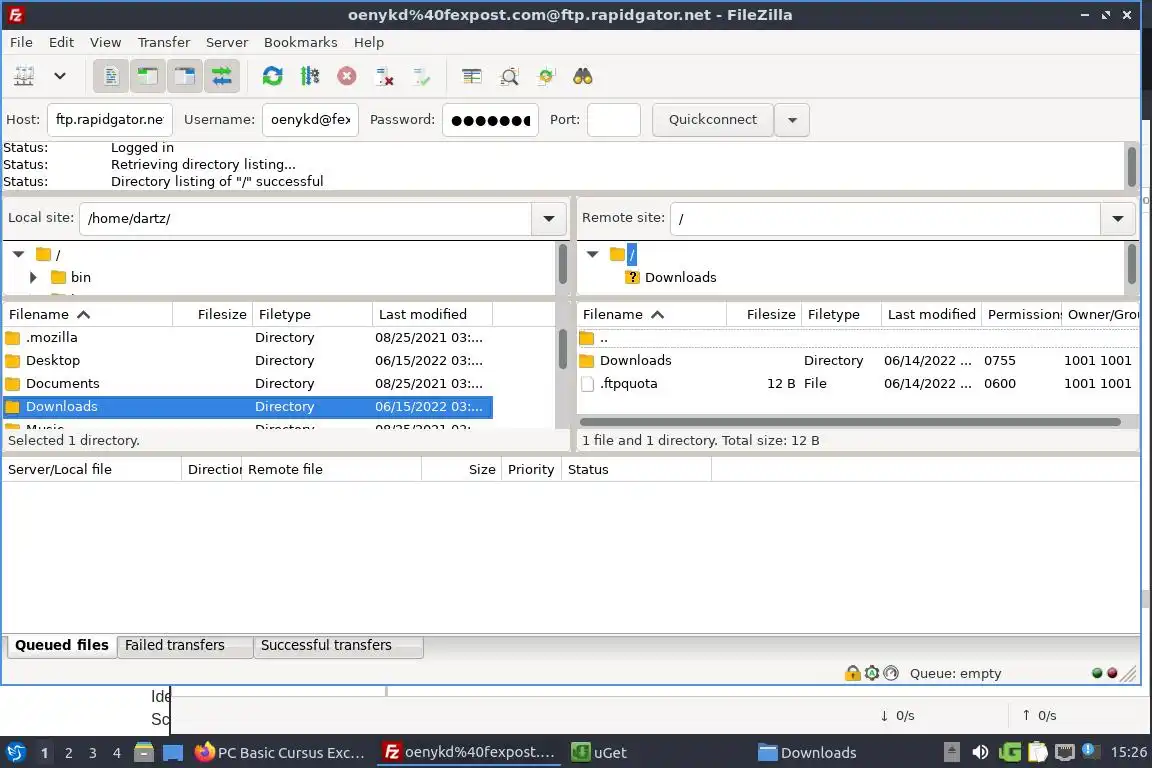Viewport: 1152px width, 768px height.
Task: Toggle processing of transfer queue
Action: point(310,76)
